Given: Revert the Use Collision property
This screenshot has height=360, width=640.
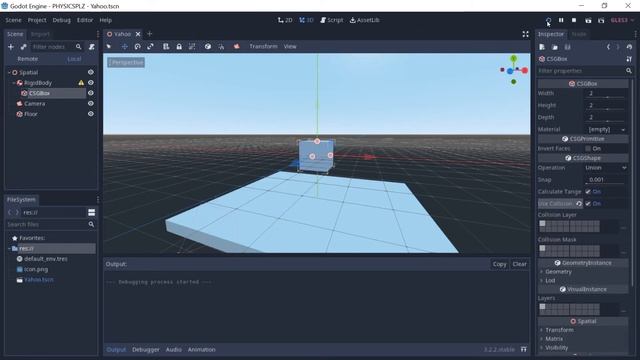Looking at the screenshot, I should [579, 204].
